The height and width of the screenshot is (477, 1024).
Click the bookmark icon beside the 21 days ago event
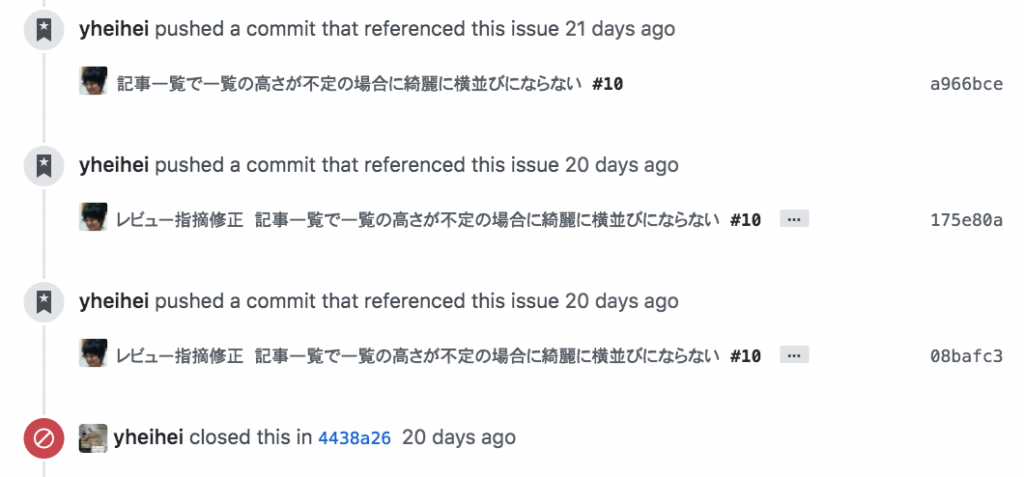[44, 29]
